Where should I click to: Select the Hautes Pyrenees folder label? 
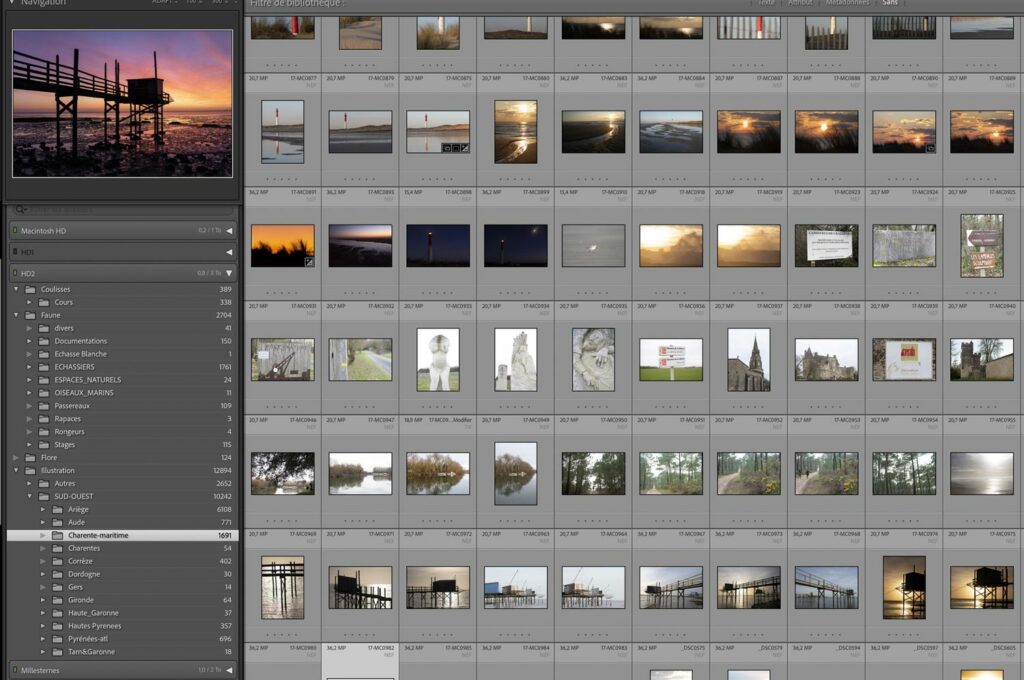coord(95,626)
